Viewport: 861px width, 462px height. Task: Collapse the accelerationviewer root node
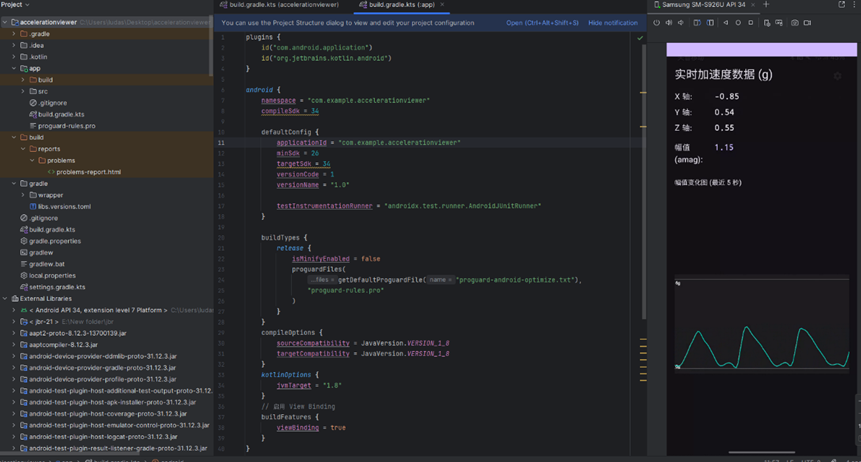click(x=5, y=23)
